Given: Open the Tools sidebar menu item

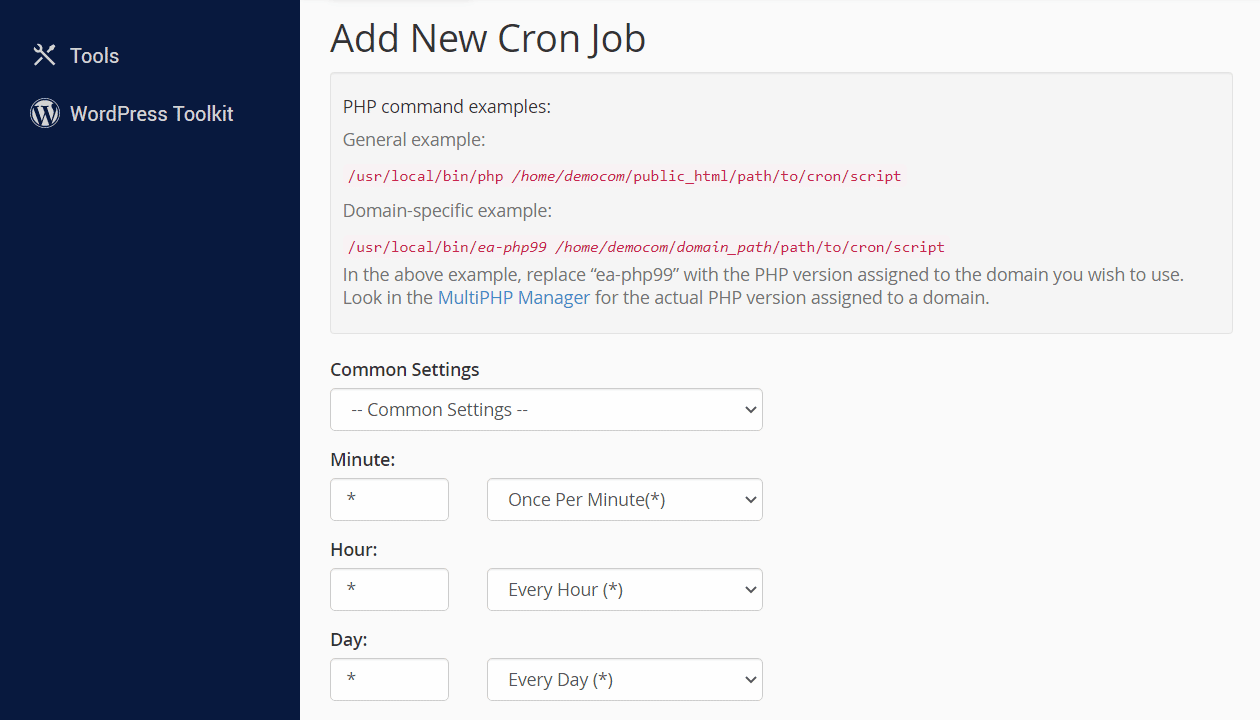Looking at the screenshot, I should [x=94, y=56].
